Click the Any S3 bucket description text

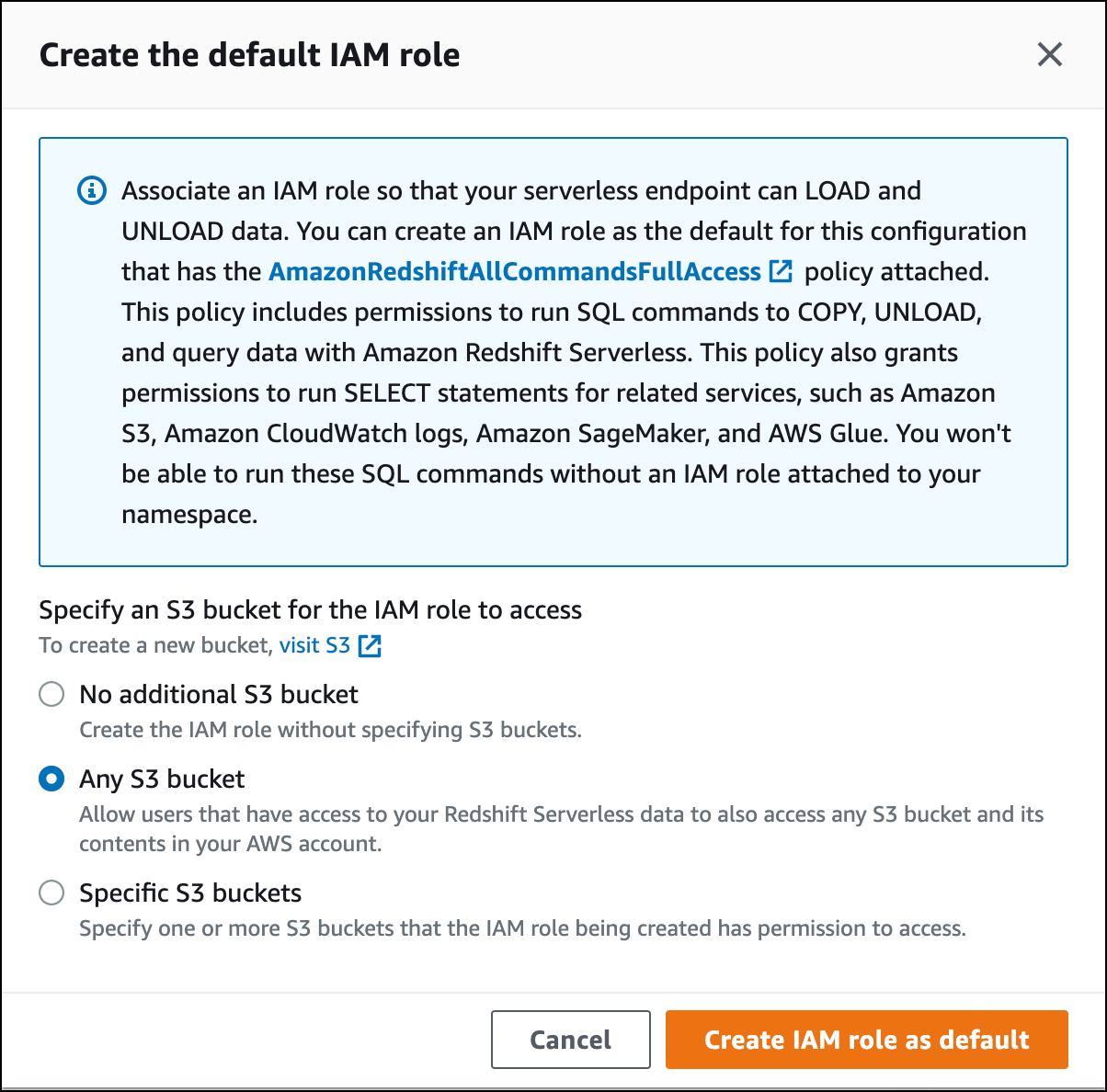tap(561, 828)
